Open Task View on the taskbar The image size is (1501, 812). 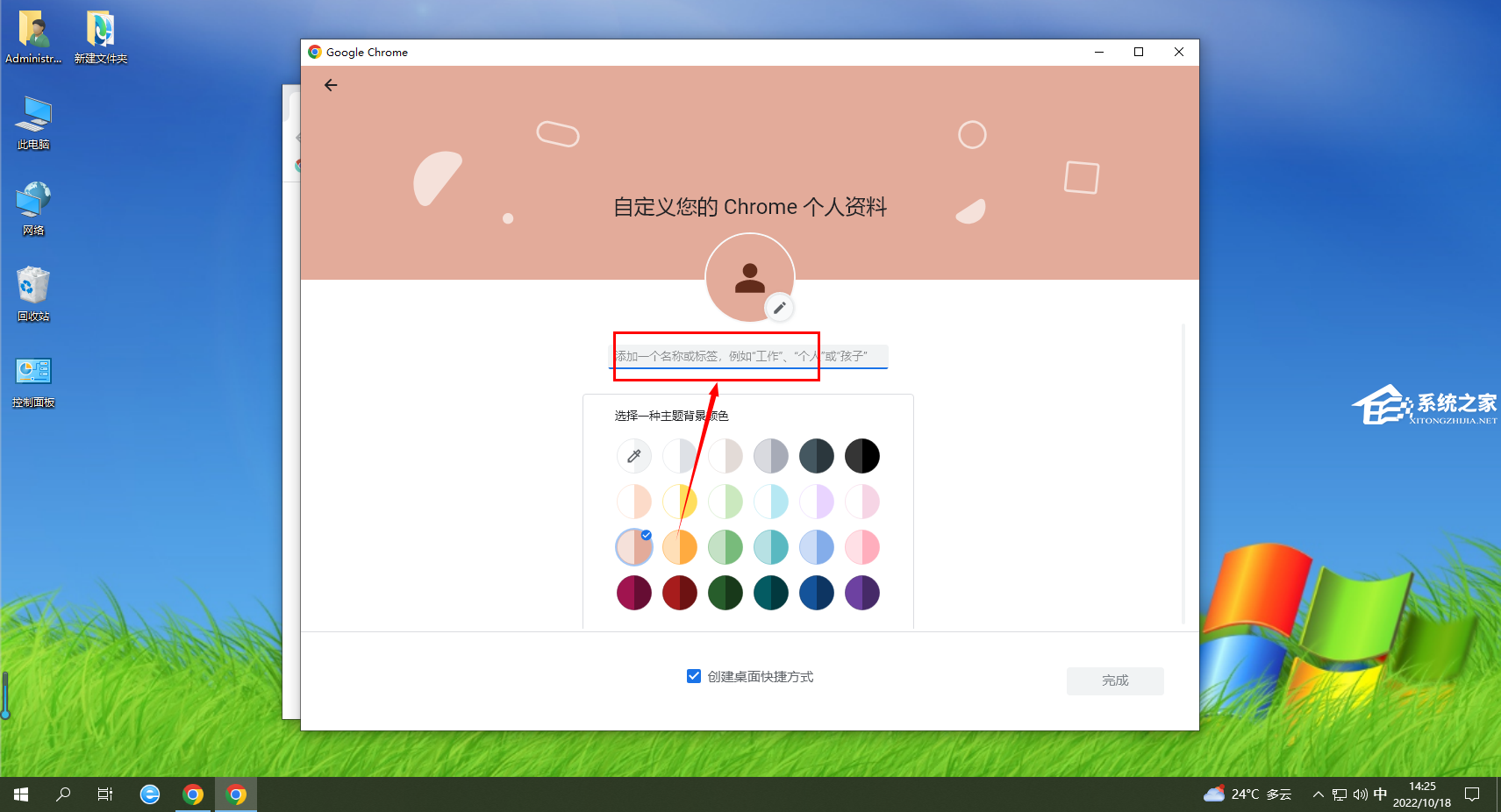pyautogui.click(x=105, y=794)
